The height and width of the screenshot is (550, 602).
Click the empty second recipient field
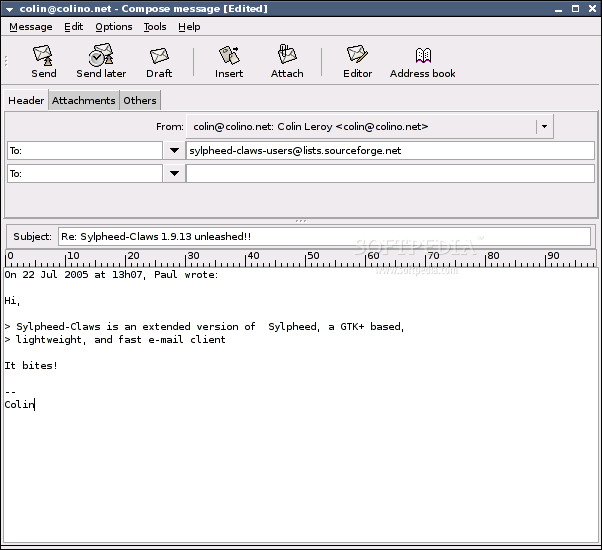(x=390, y=173)
